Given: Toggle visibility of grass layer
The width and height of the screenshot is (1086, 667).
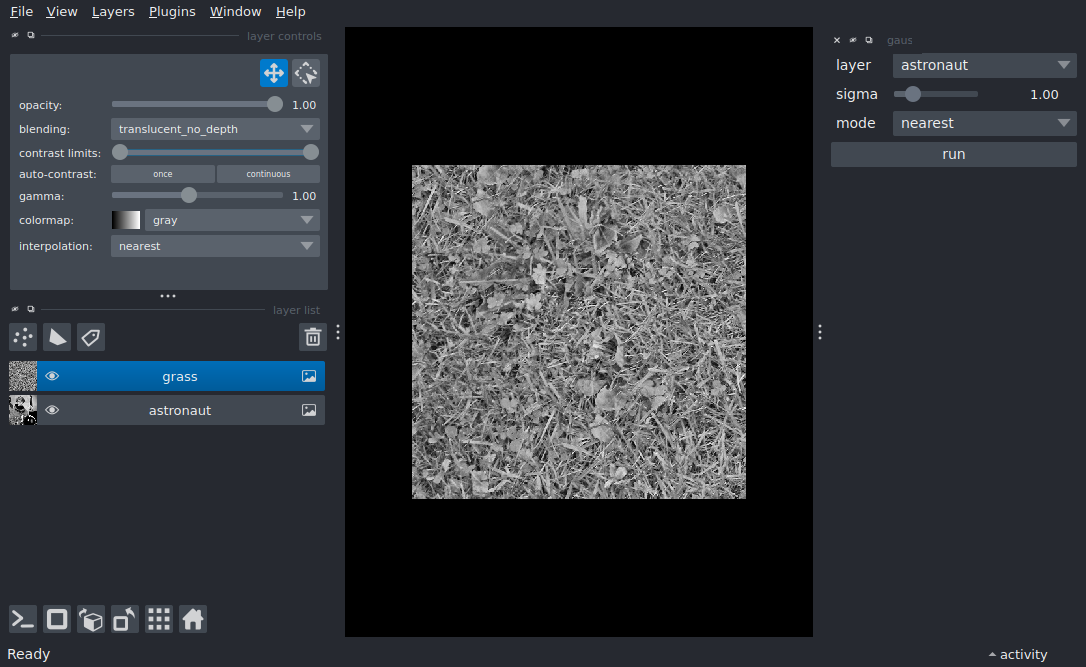Looking at the screenshot, I should tap(52, 376).
